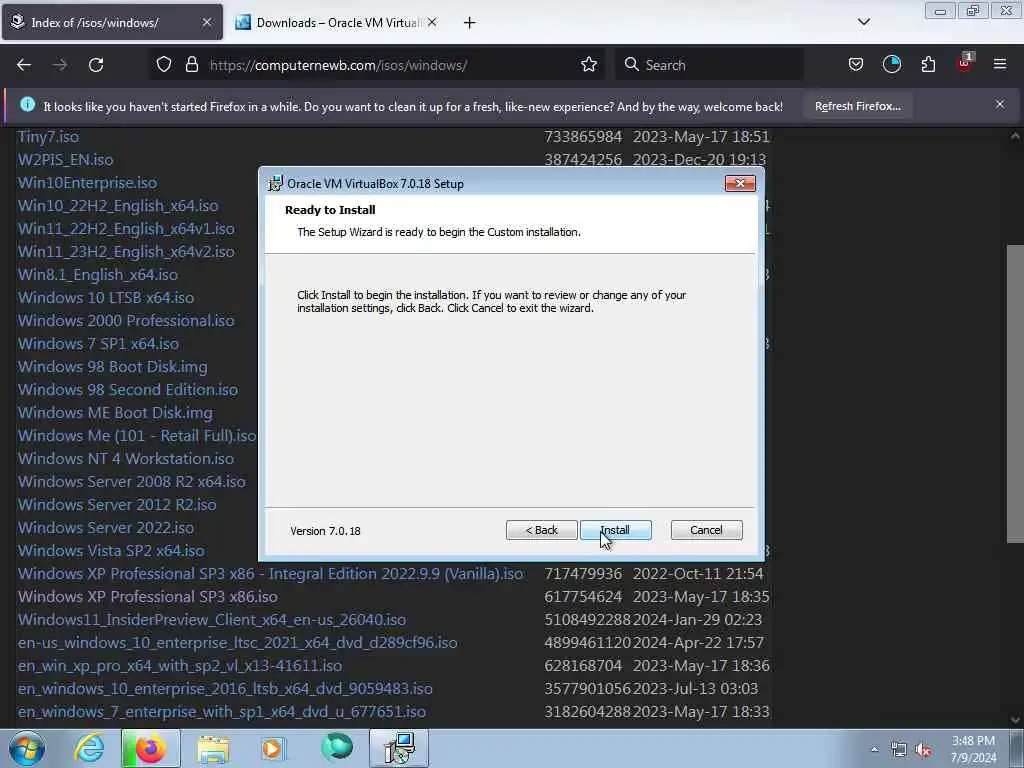Click the site padlock icon
This screenshot has width=1024, height=768.
191,65
